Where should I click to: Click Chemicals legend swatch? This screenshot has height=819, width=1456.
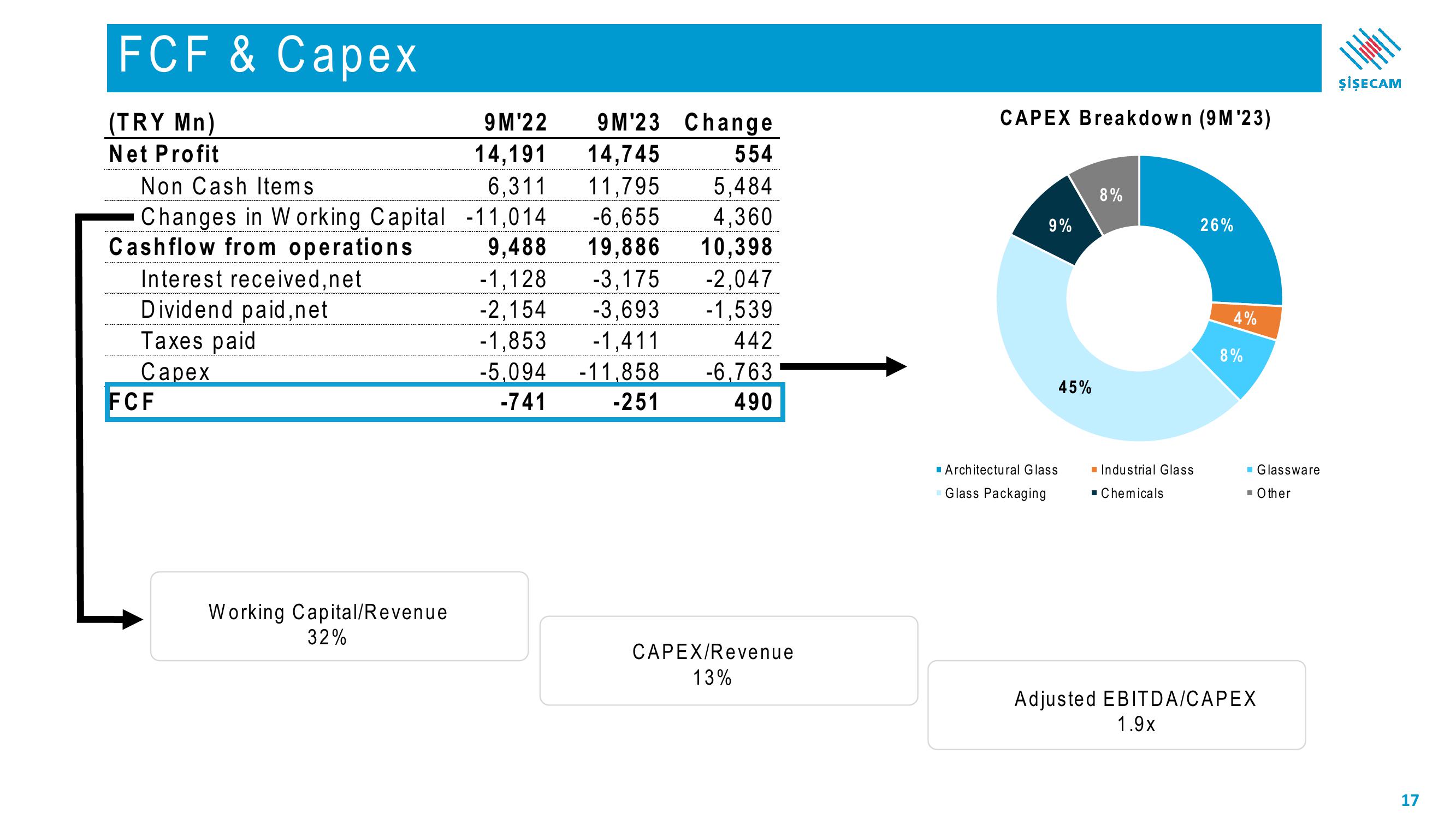[1094, 493]
